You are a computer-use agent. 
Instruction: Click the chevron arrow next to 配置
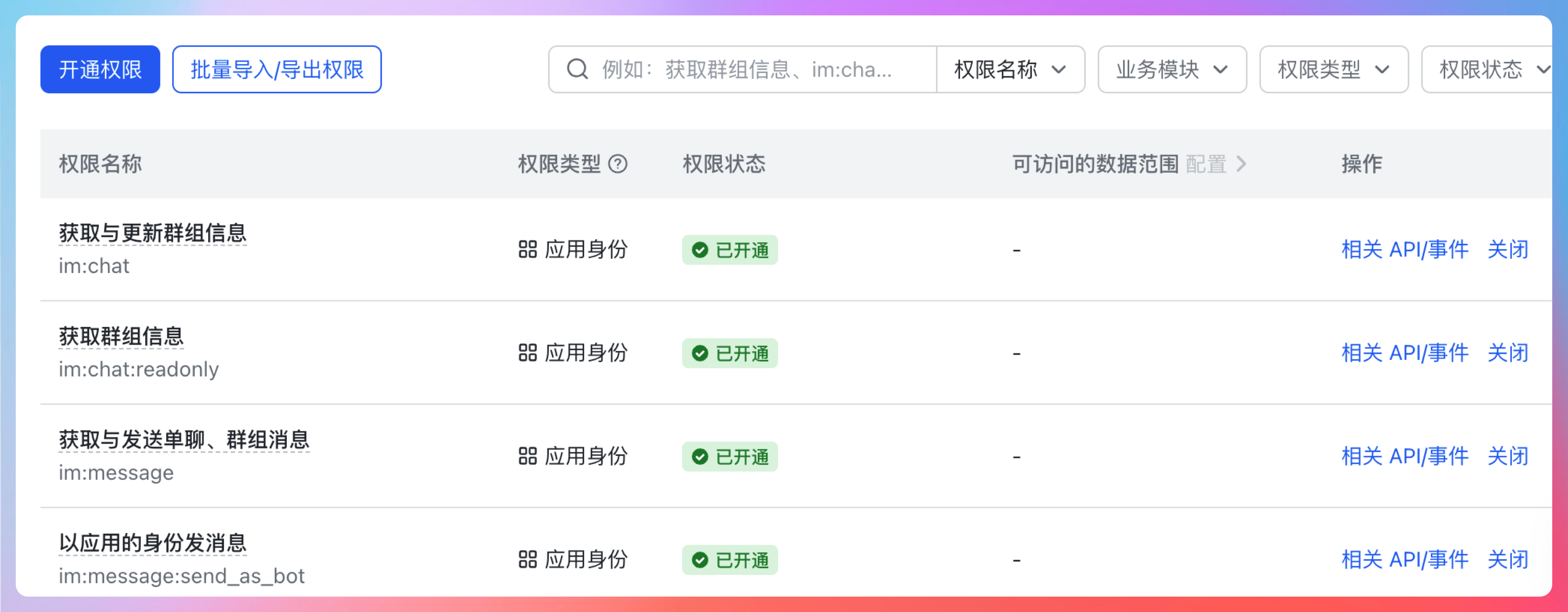pos(1242,164)
